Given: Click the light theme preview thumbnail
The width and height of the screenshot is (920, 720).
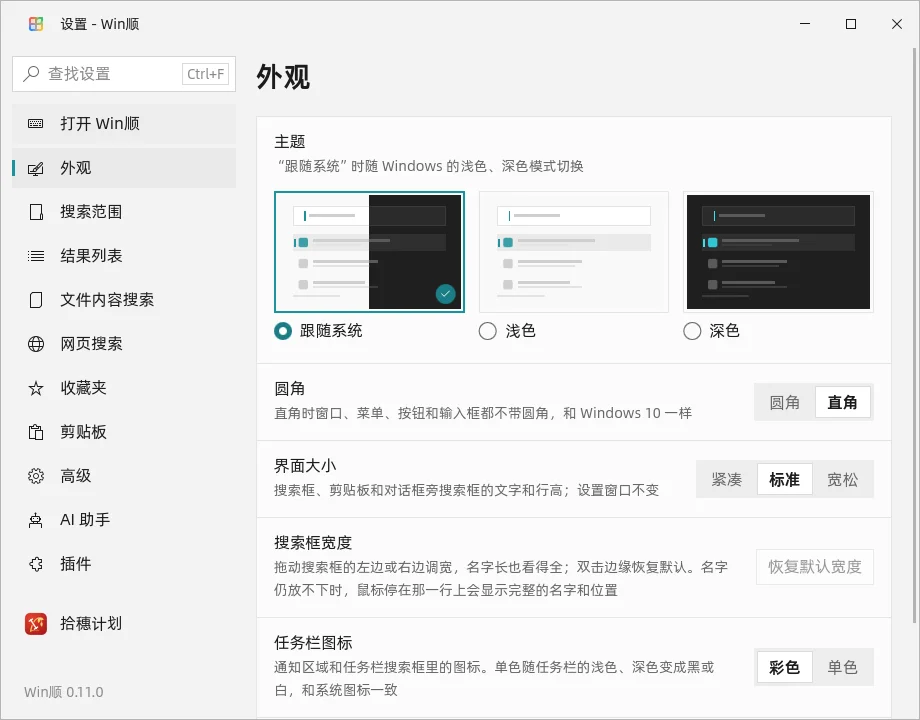Looking at the screenshot, I should (574, 252).
